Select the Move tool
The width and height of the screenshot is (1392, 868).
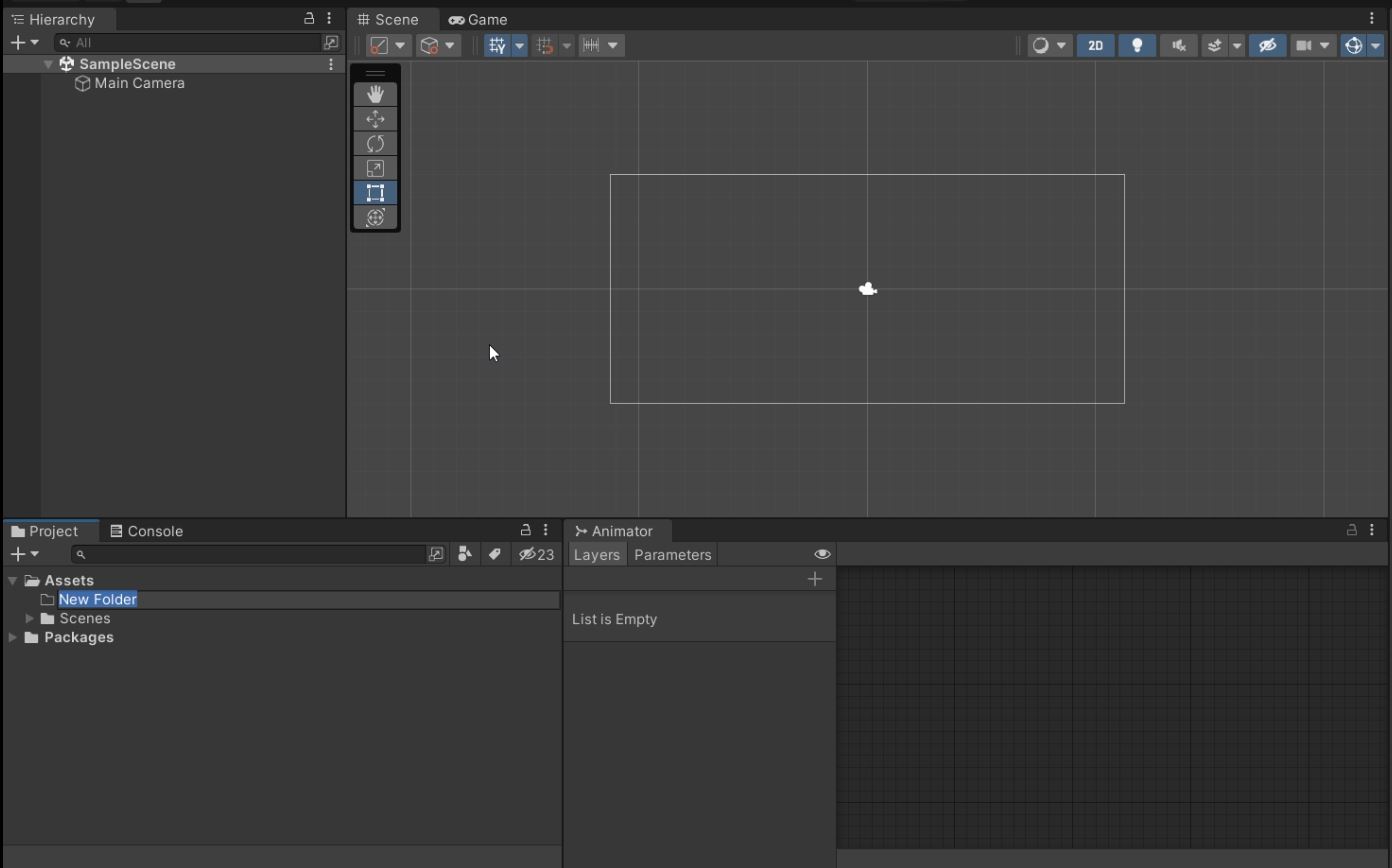coord(375,119)
